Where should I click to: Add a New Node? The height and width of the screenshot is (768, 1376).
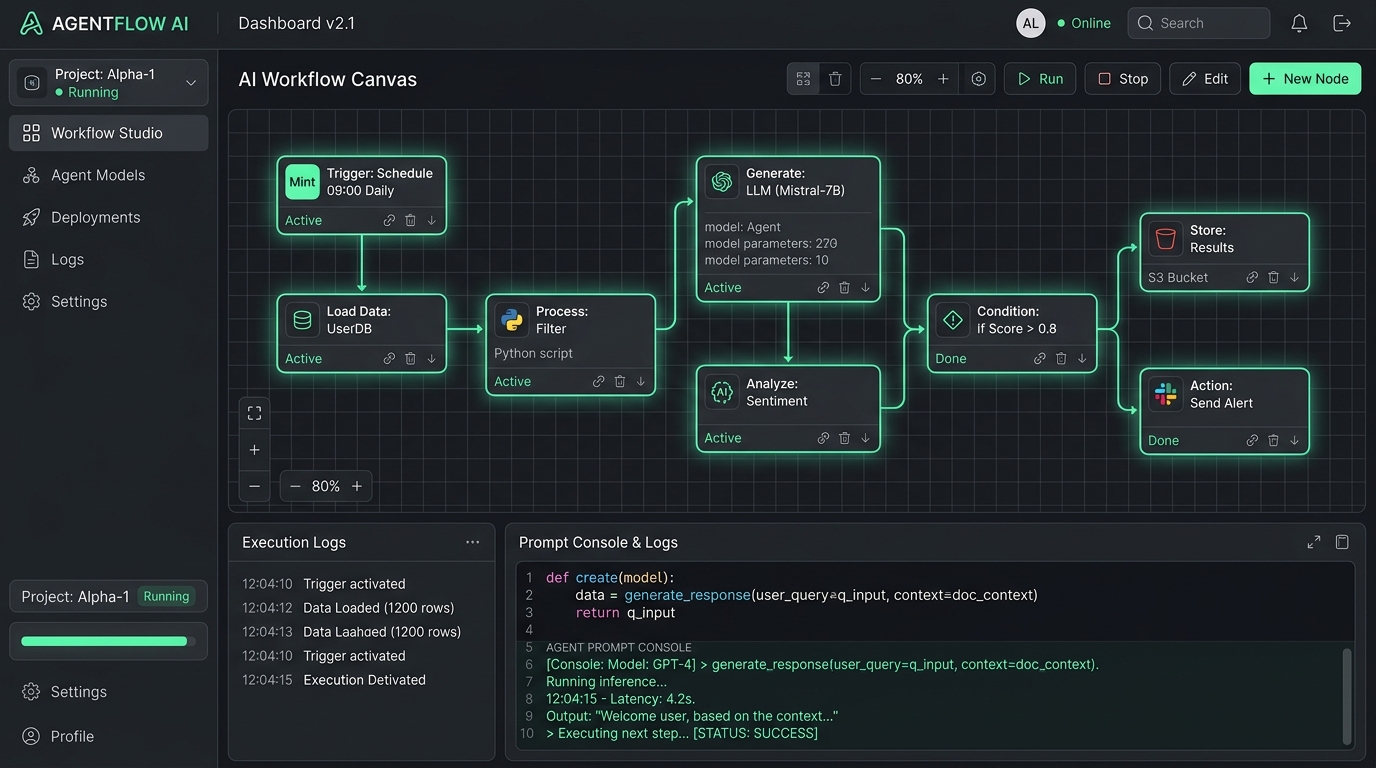click(1305, 79)
